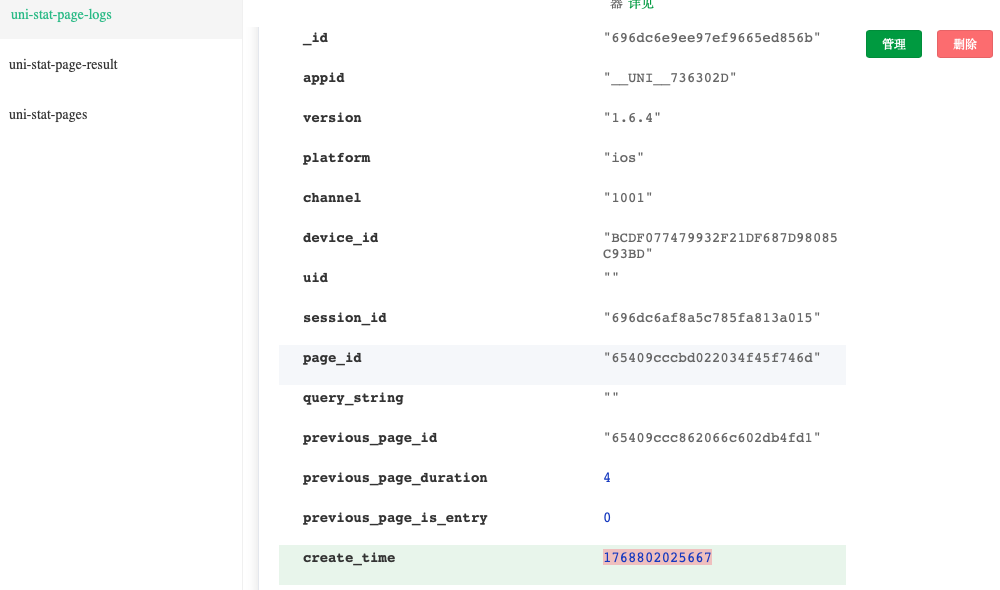Click the previous_page_is_entry value 0
Viewport: 1000px width, 590px height.
coord(607,518)
